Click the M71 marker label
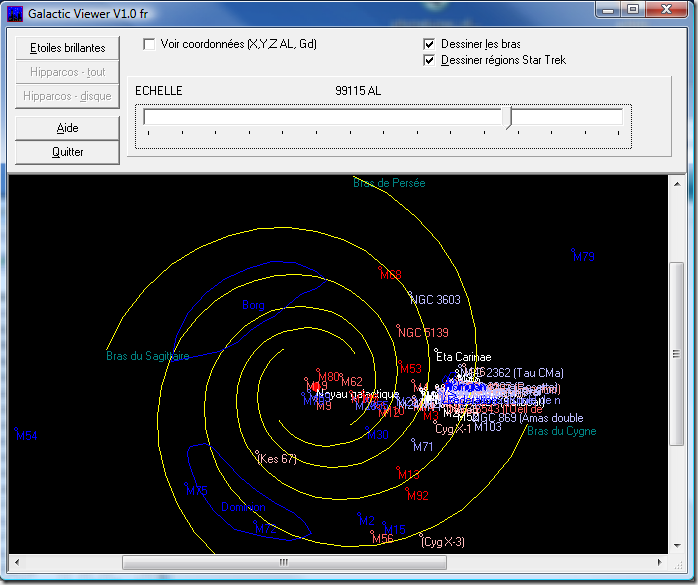The height and width of the screenshot is (585, 698). coord(423,446)
